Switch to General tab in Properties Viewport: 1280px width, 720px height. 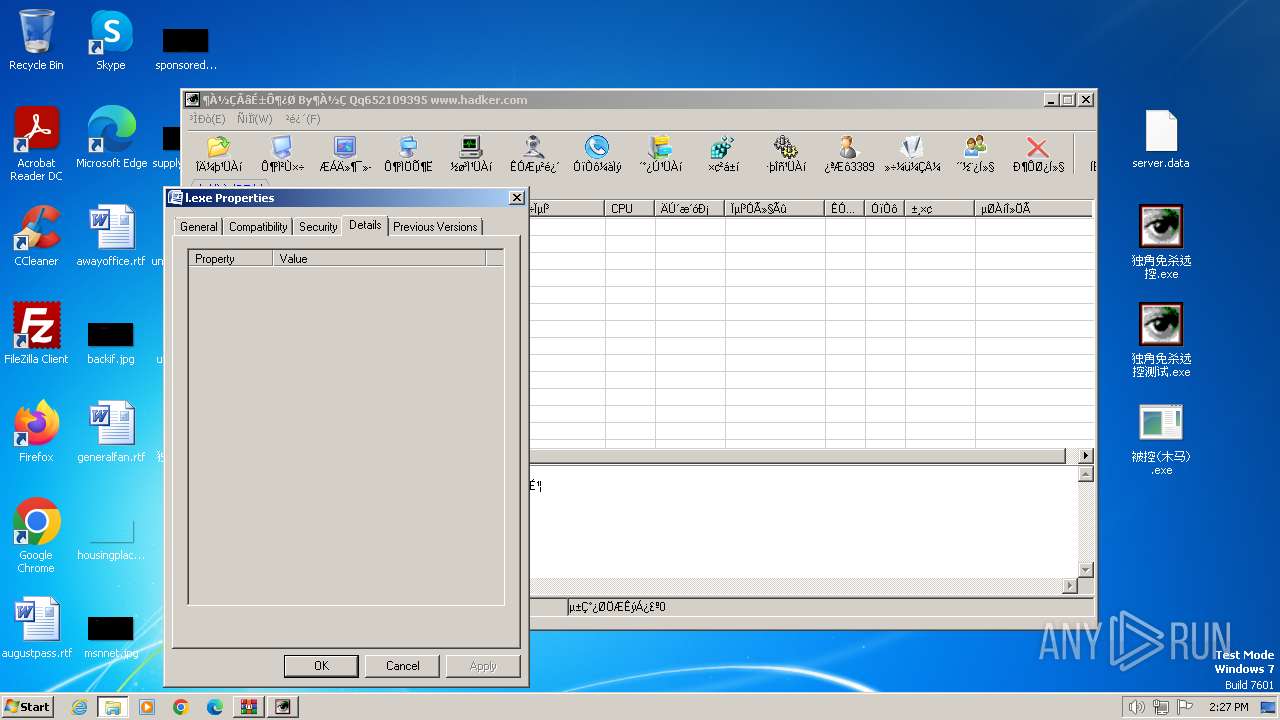coord(198,227)
